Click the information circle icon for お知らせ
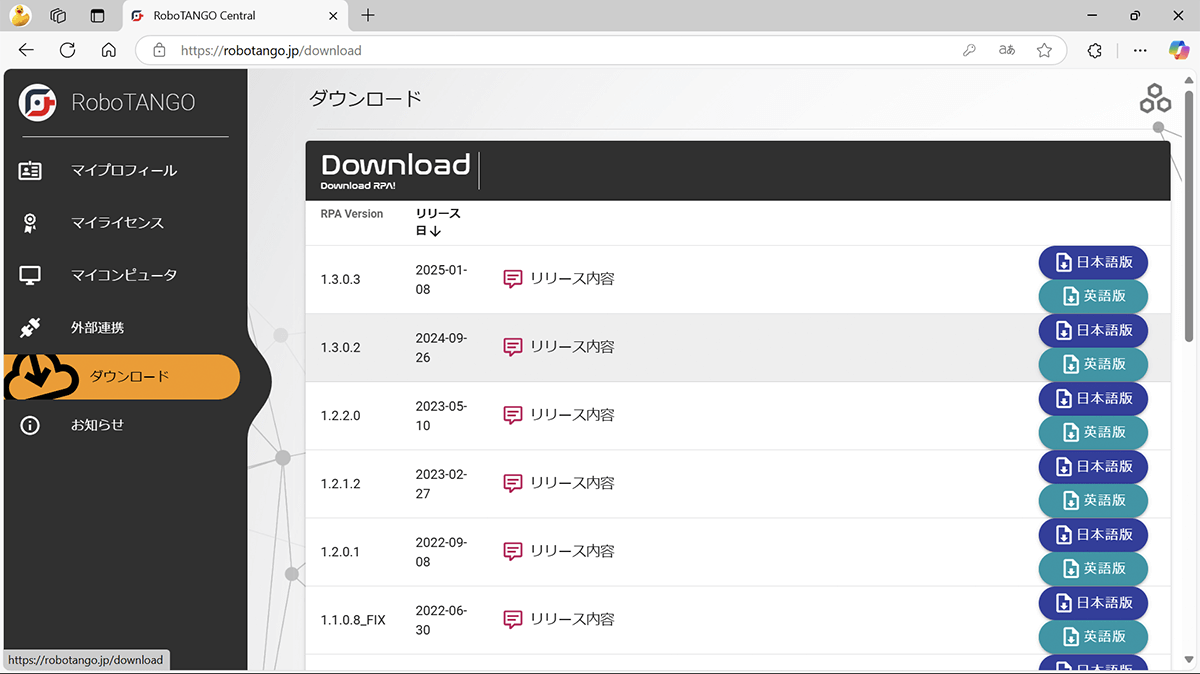Viewport: 1200px width, 674px height. [x=30, y=425]
